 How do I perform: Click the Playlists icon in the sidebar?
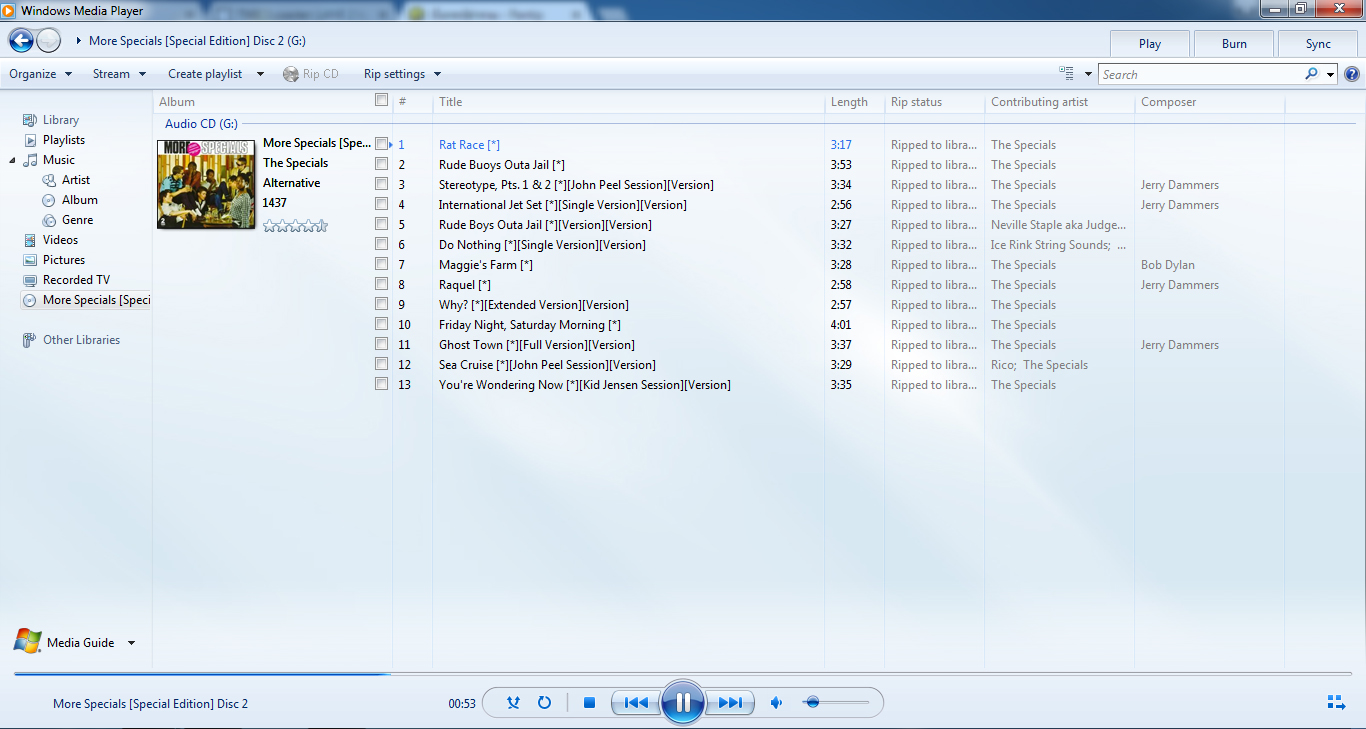30,140
